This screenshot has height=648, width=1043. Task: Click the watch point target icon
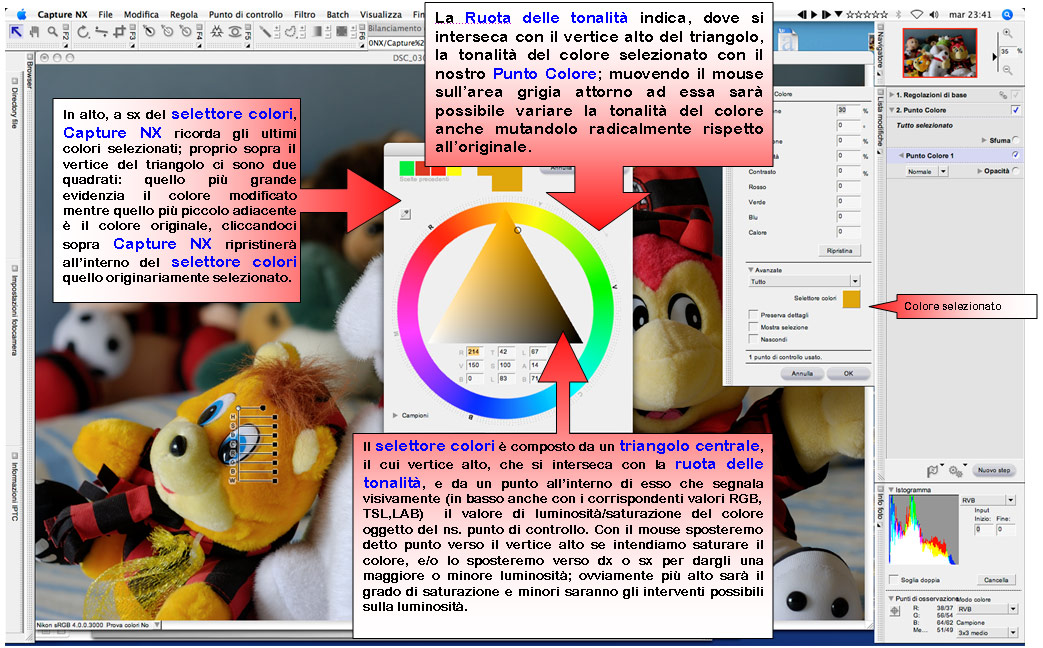895,611
